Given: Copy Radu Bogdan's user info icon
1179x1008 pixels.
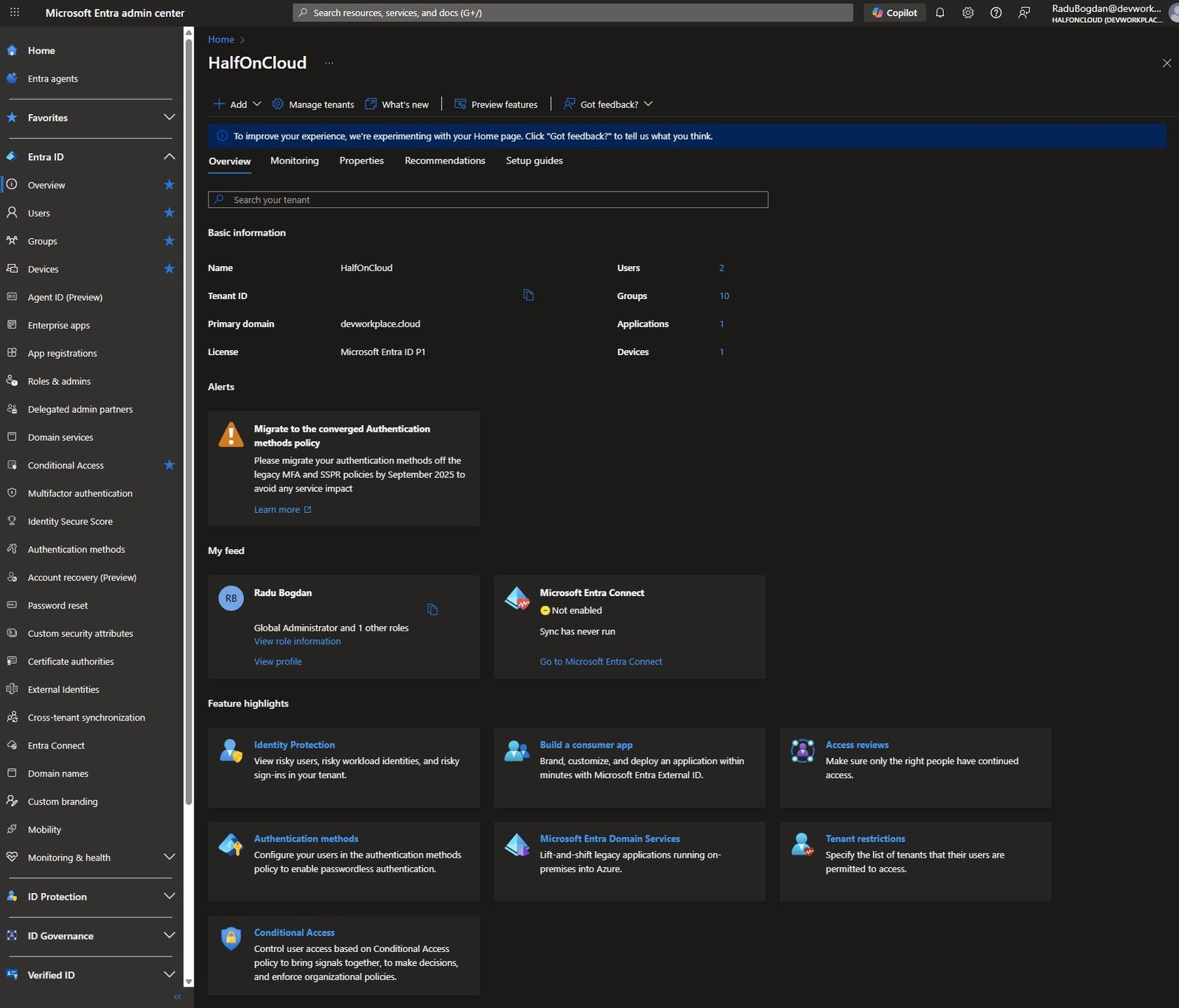Looking at the screenshot, I should 433,609.
